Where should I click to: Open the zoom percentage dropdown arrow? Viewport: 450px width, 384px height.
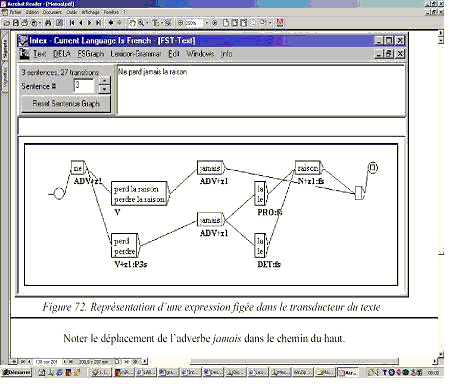tap(206, 23)
